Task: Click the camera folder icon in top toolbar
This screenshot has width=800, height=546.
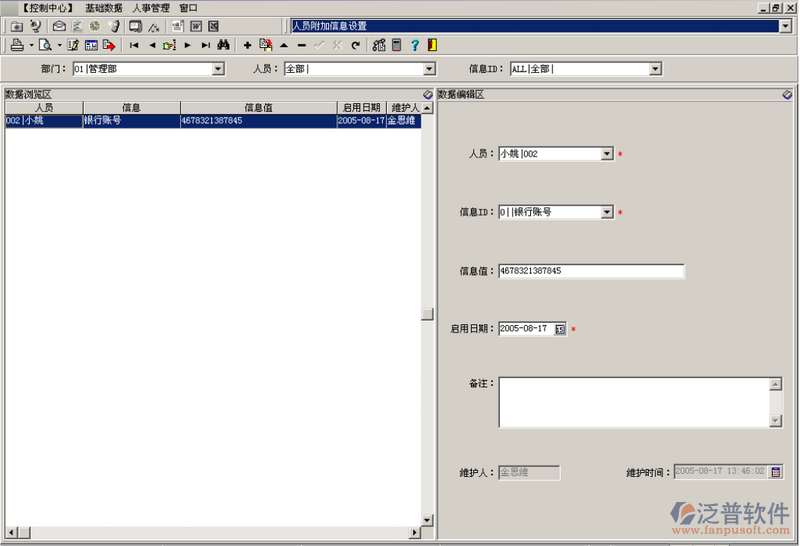Action: 16,26
